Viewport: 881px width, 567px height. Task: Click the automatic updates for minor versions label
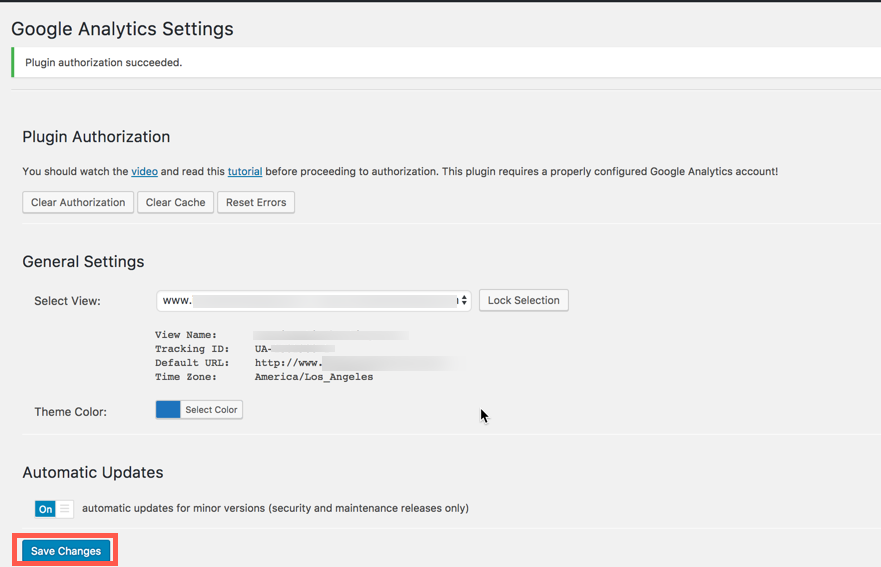click(275, 508)
